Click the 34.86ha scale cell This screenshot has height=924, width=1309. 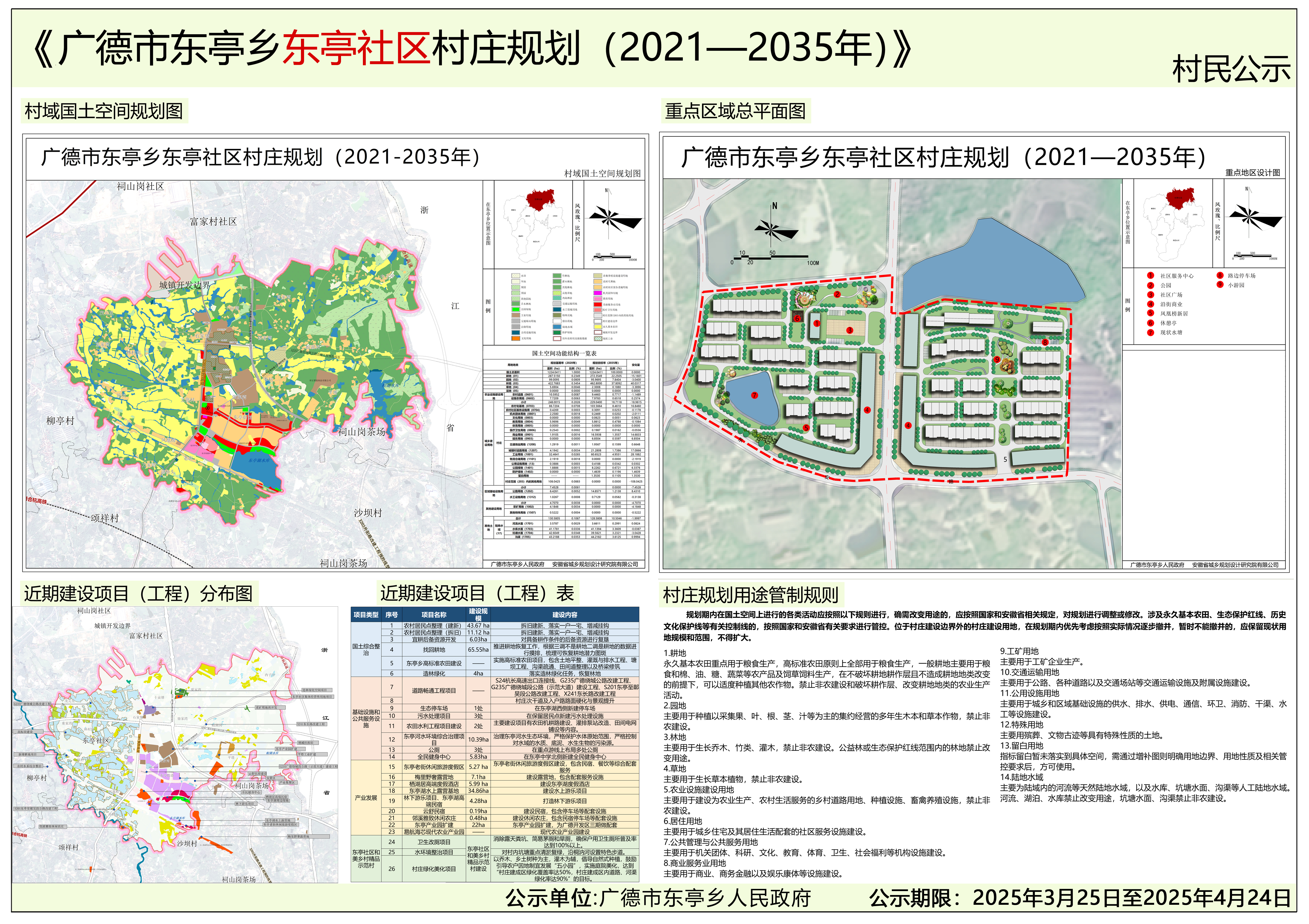(x=478, y=791)
